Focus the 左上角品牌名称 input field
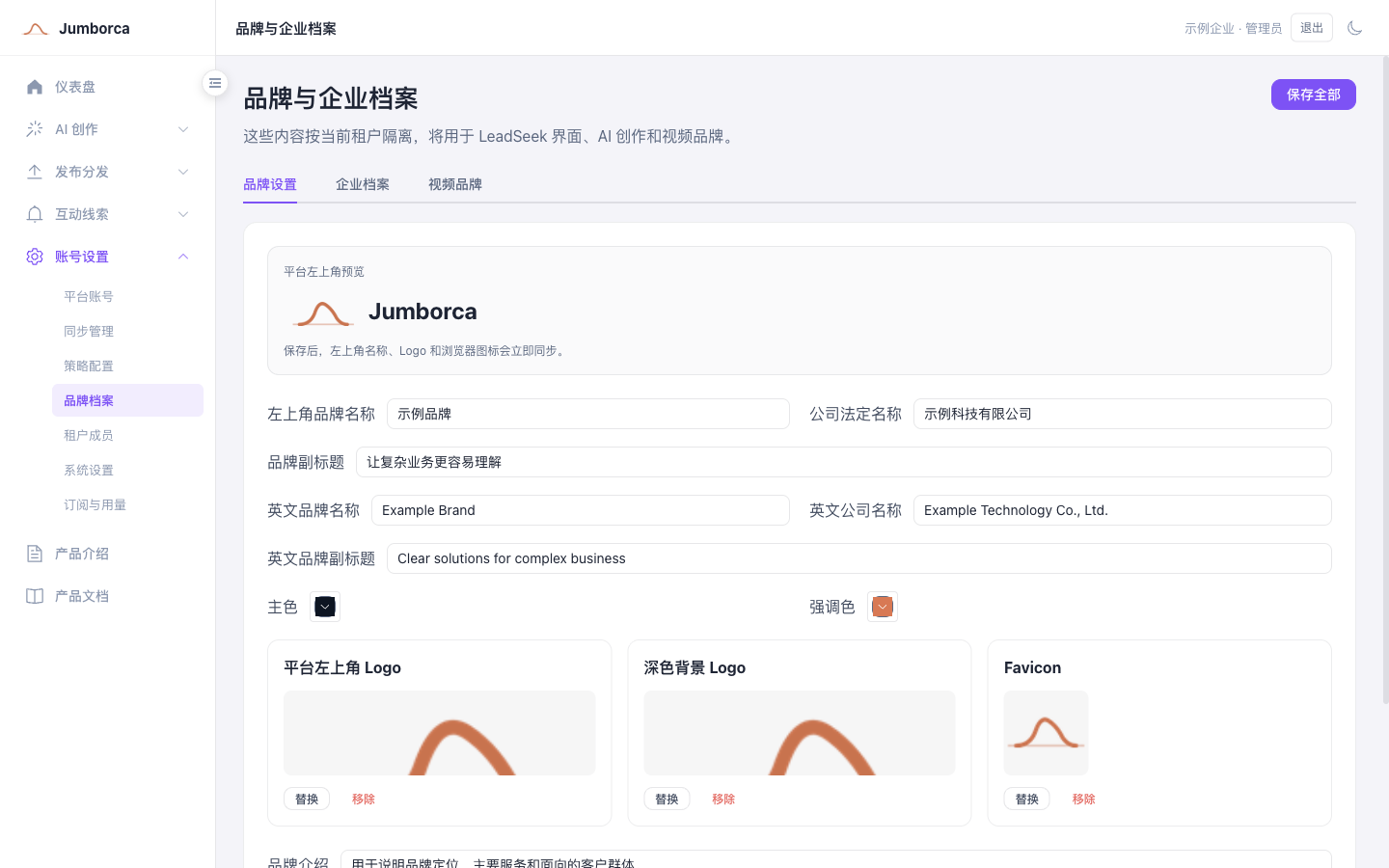Viewport: 1389px width, 868px height. tap(588, 414)
